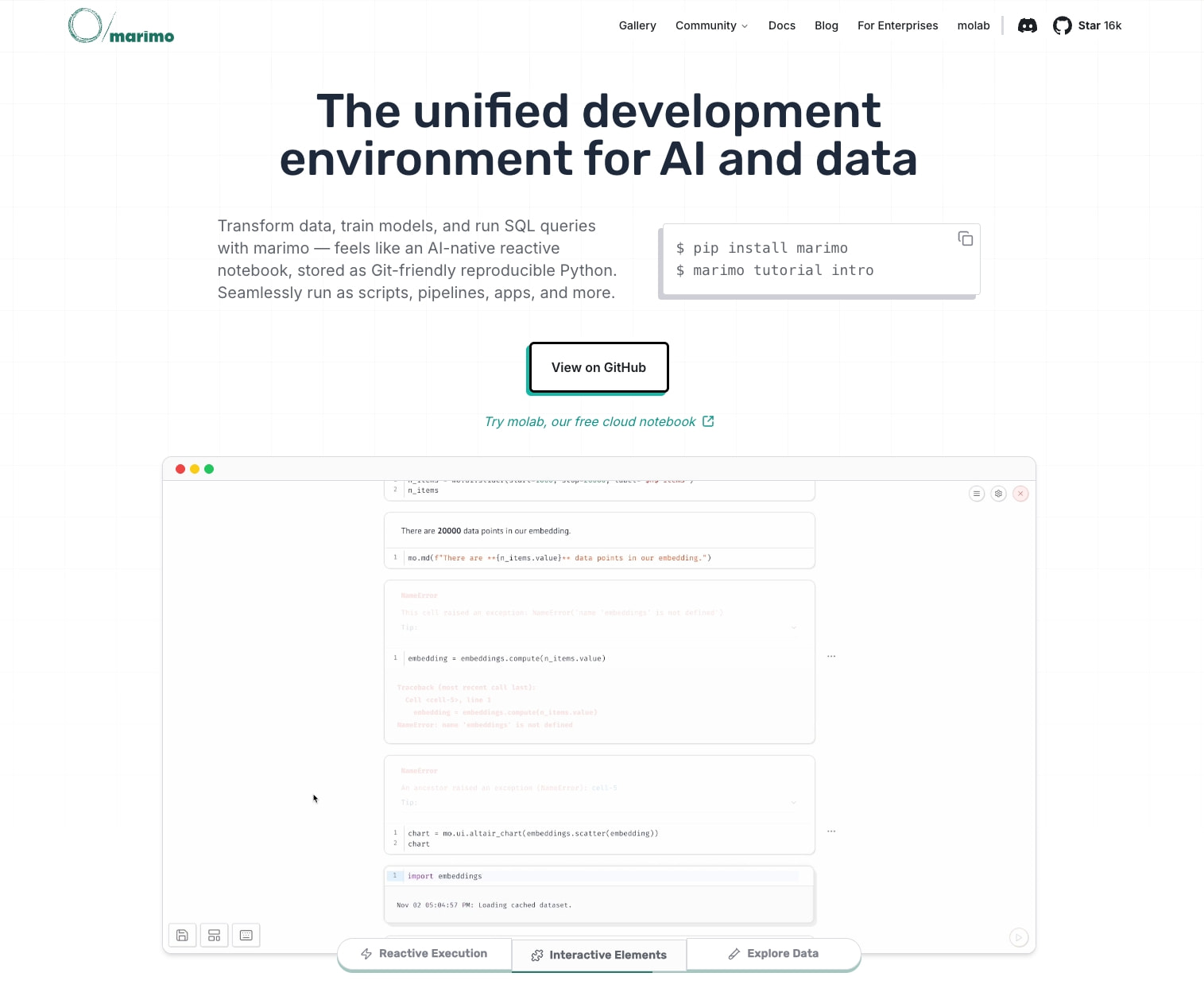This screenshot has width=1204, height=996.
Task: Click the notebook layout view icon
Action: (214, 935)
